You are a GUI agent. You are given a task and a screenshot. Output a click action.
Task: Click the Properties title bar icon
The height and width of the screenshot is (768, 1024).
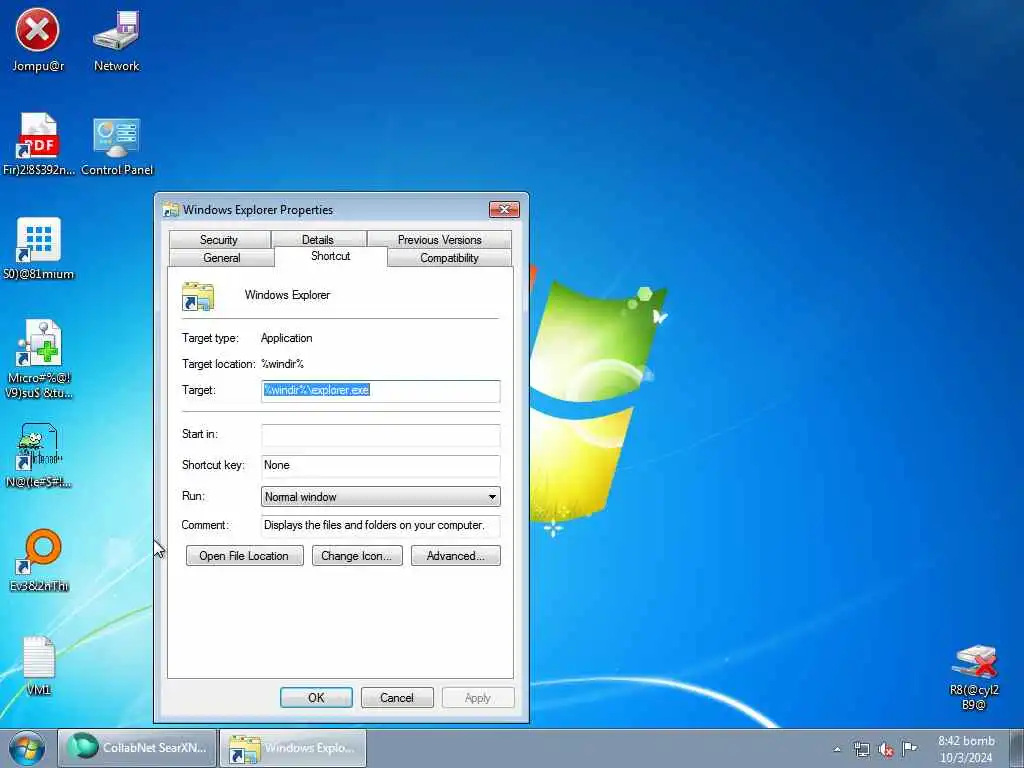pyautogui.click(x=171, y=210)
